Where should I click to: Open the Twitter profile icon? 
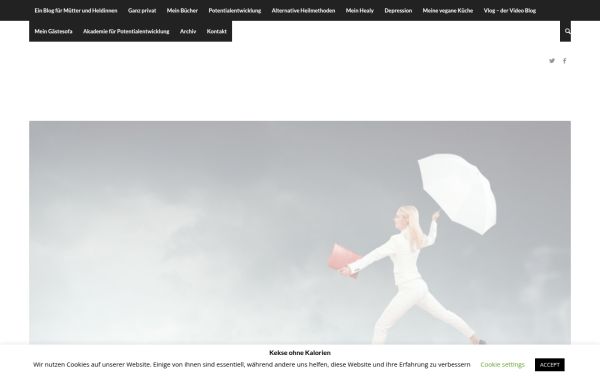pyautogui.click(x=552, y=60)
